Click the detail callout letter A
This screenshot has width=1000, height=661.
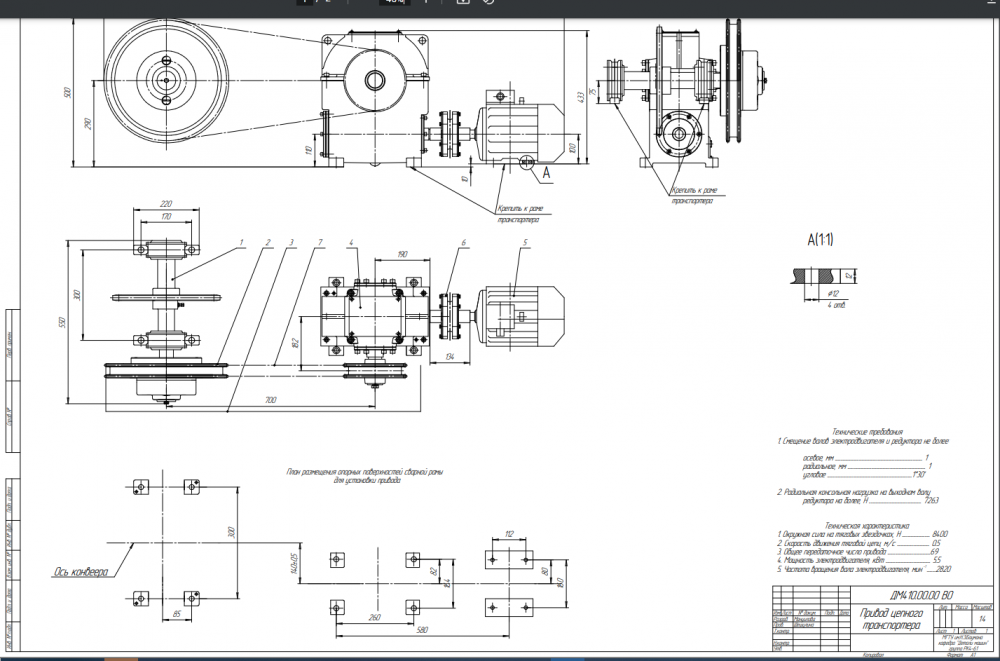pyautogui.click(x=546, y=172)
